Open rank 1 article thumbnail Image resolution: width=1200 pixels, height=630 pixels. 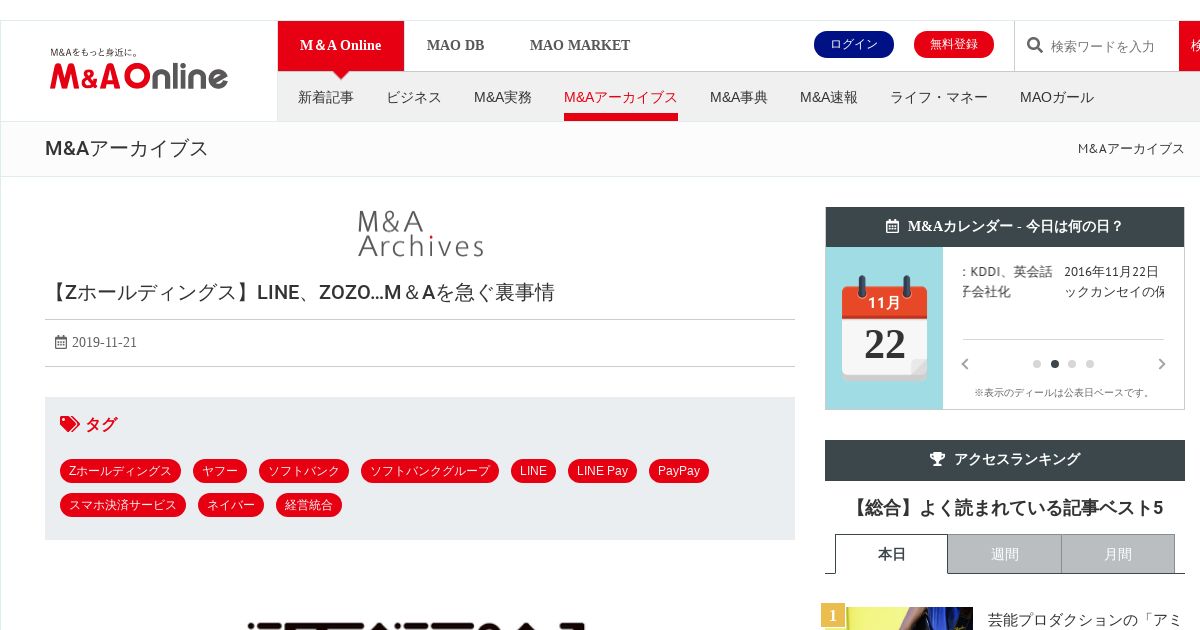tap(897, 618)
